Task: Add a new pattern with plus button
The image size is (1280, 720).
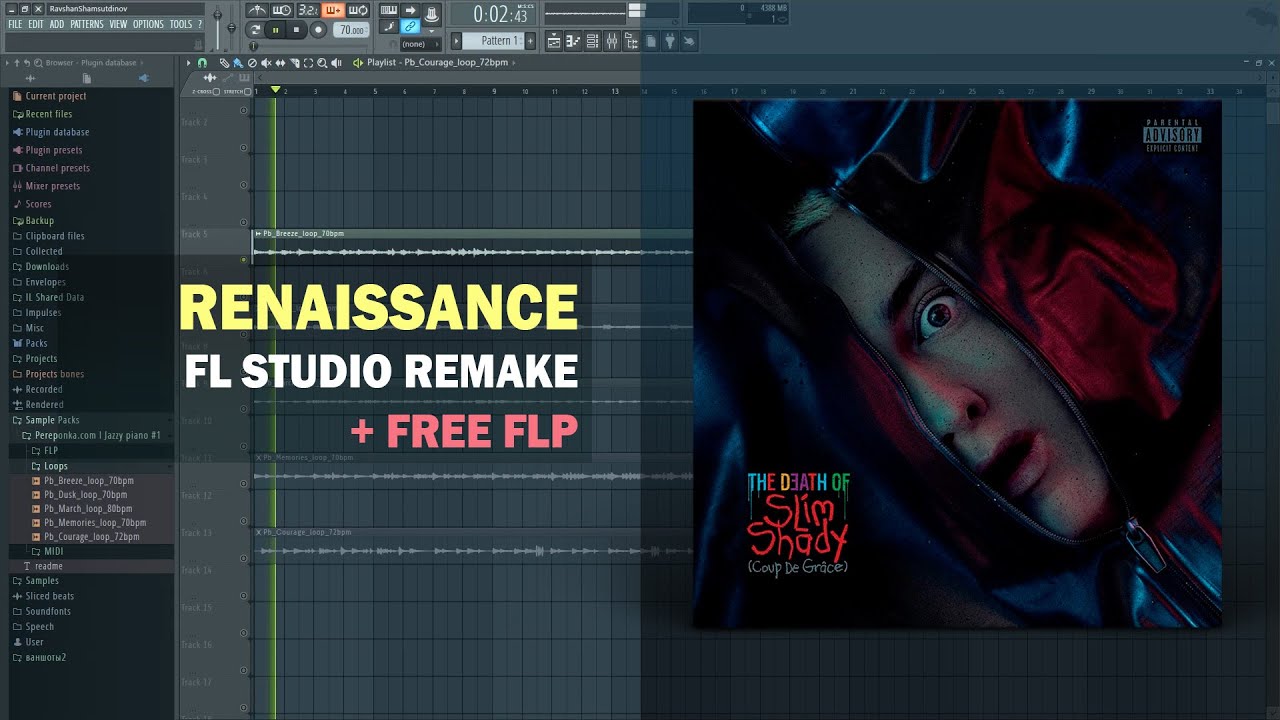Action: click(530, 41)
